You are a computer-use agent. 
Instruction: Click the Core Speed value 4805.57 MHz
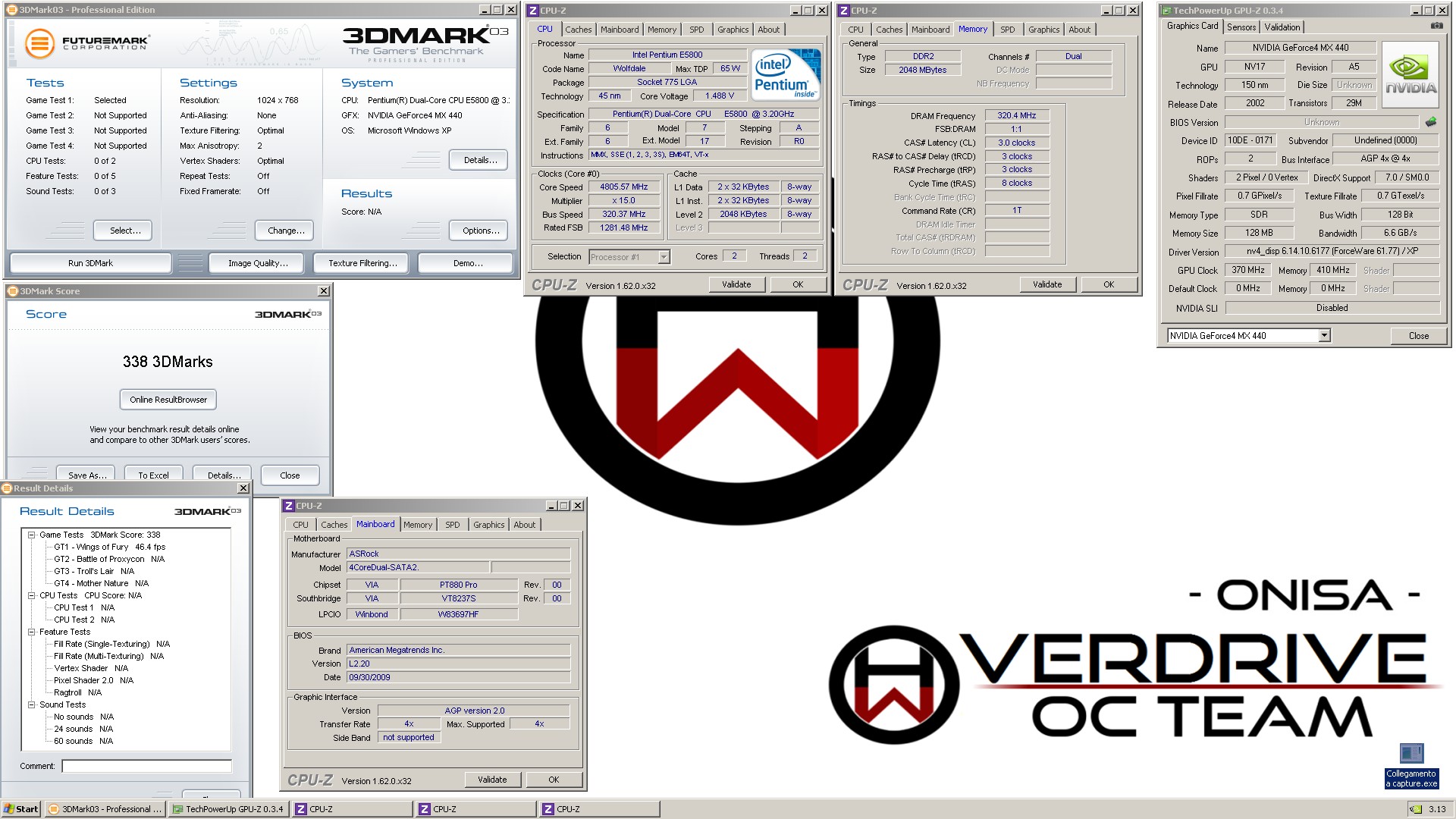[624, 187]
